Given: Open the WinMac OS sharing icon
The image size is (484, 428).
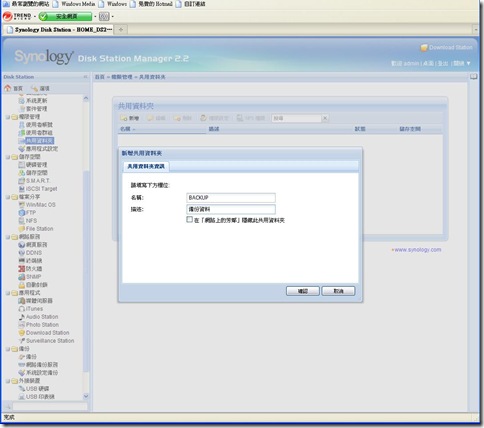Looking at the screenshot, I should click(22, 205).
